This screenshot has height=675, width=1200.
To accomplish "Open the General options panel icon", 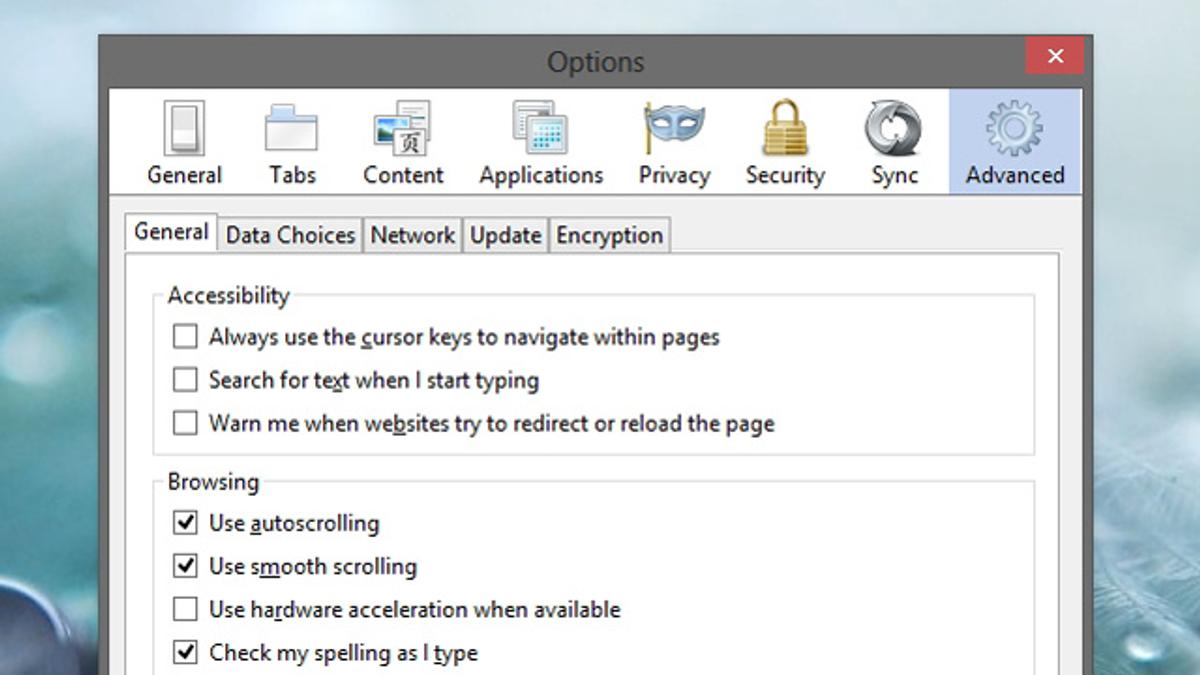I will point(184,142).
